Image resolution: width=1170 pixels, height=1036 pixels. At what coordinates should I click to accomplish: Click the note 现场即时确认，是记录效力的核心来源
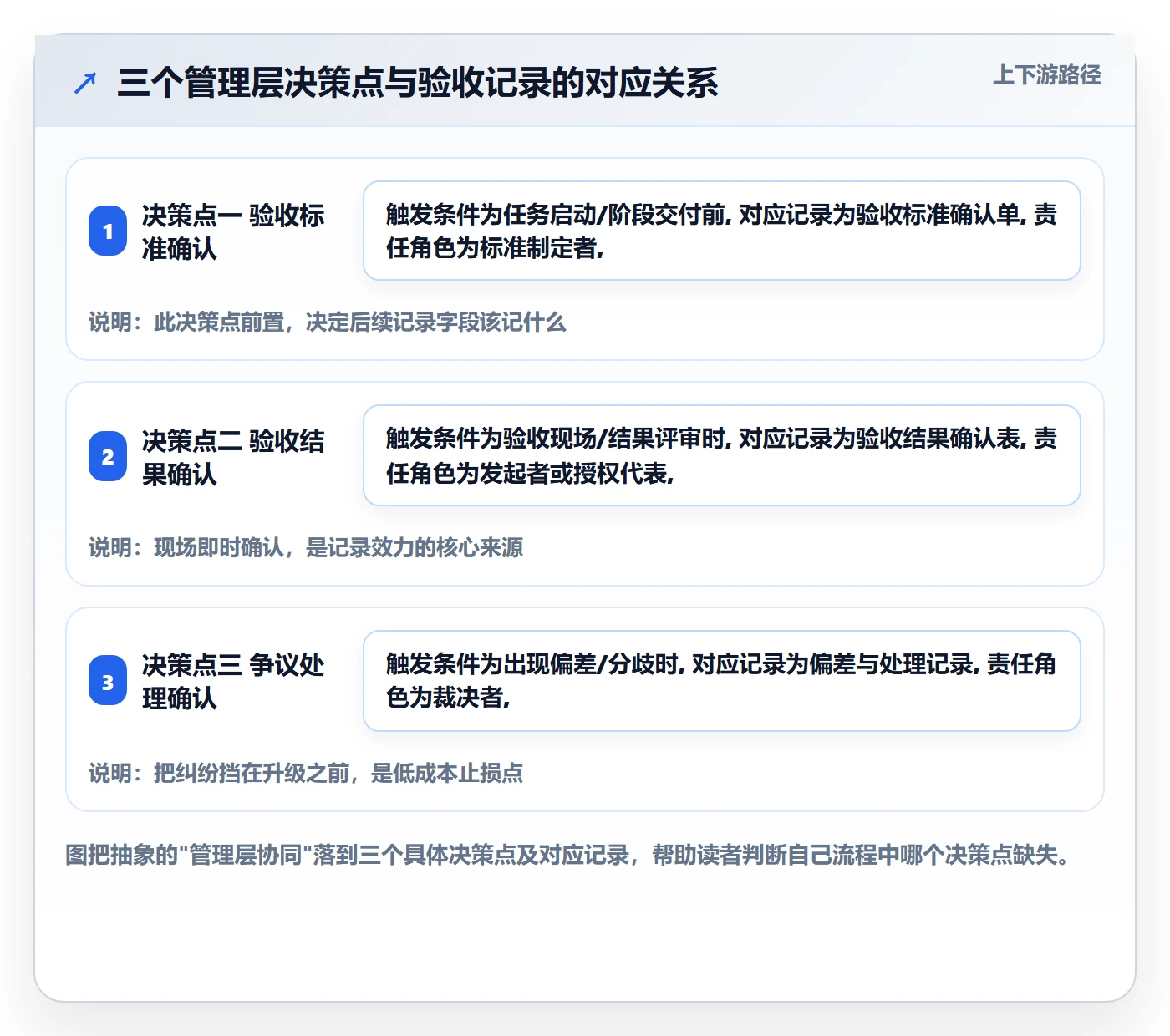306,548
